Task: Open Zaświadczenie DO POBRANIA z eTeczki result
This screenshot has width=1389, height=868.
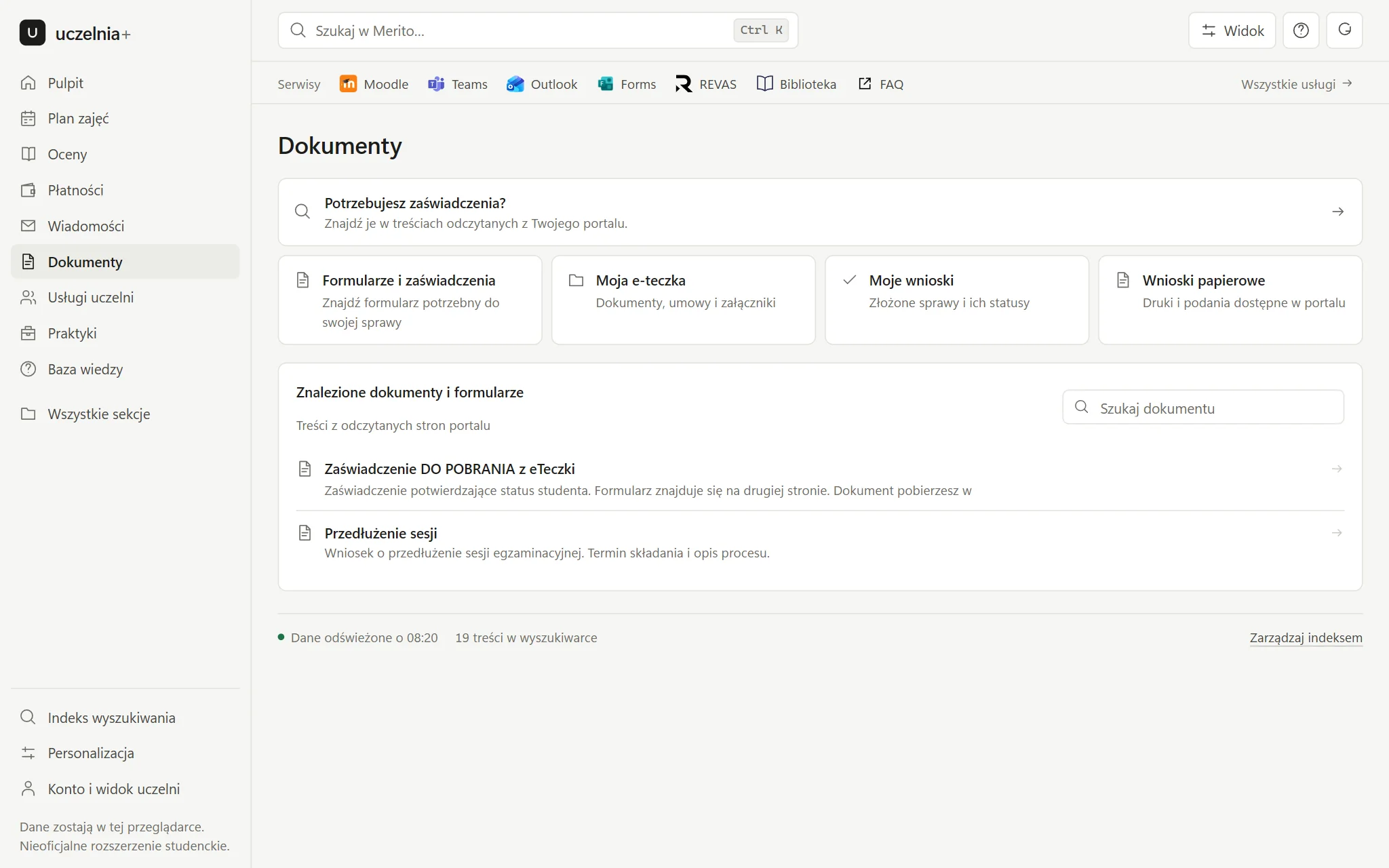Action: [x=820, y=479]
